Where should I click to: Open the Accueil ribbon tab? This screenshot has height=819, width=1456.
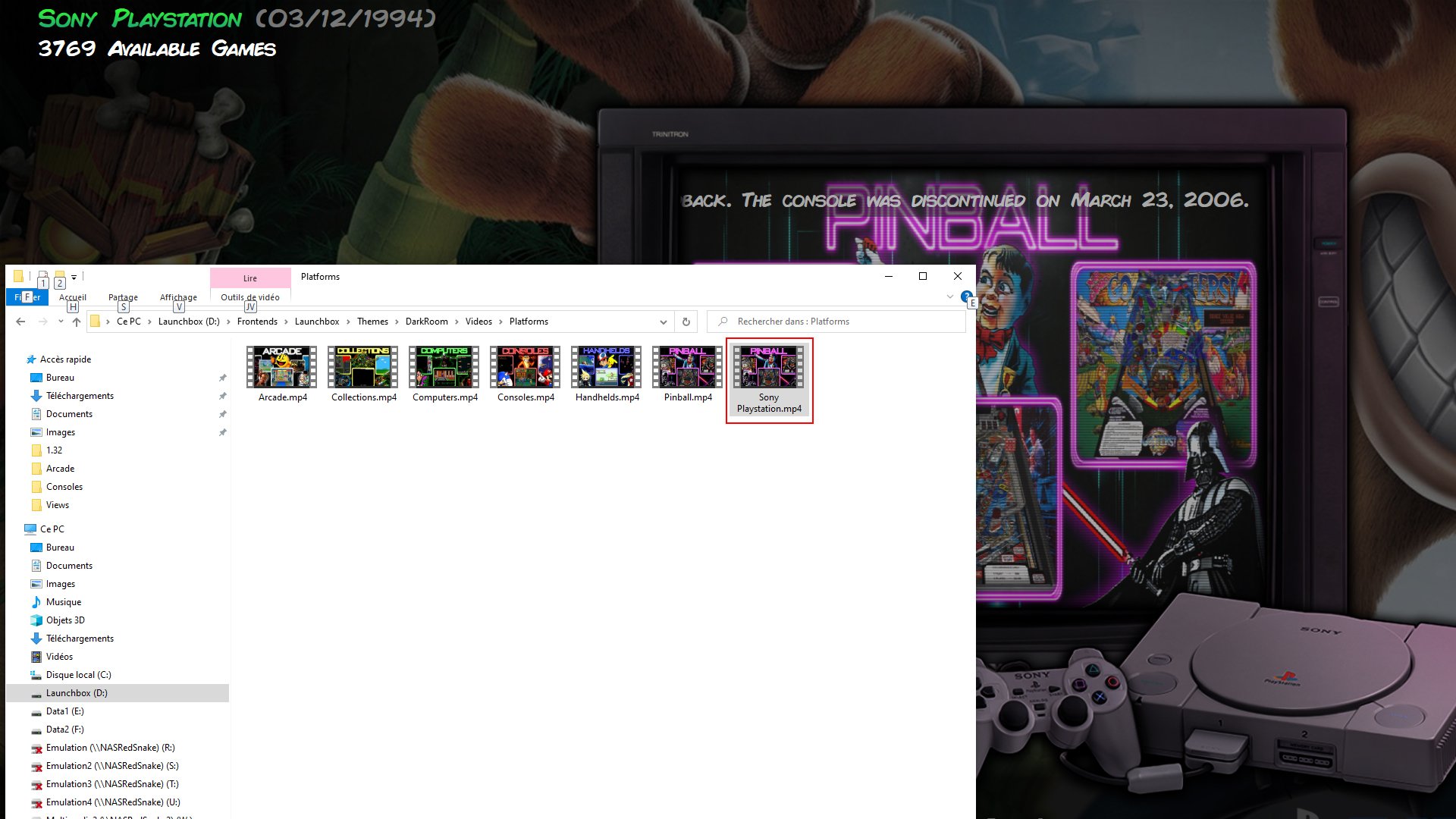pyautogui.click(x=73, y=297)
